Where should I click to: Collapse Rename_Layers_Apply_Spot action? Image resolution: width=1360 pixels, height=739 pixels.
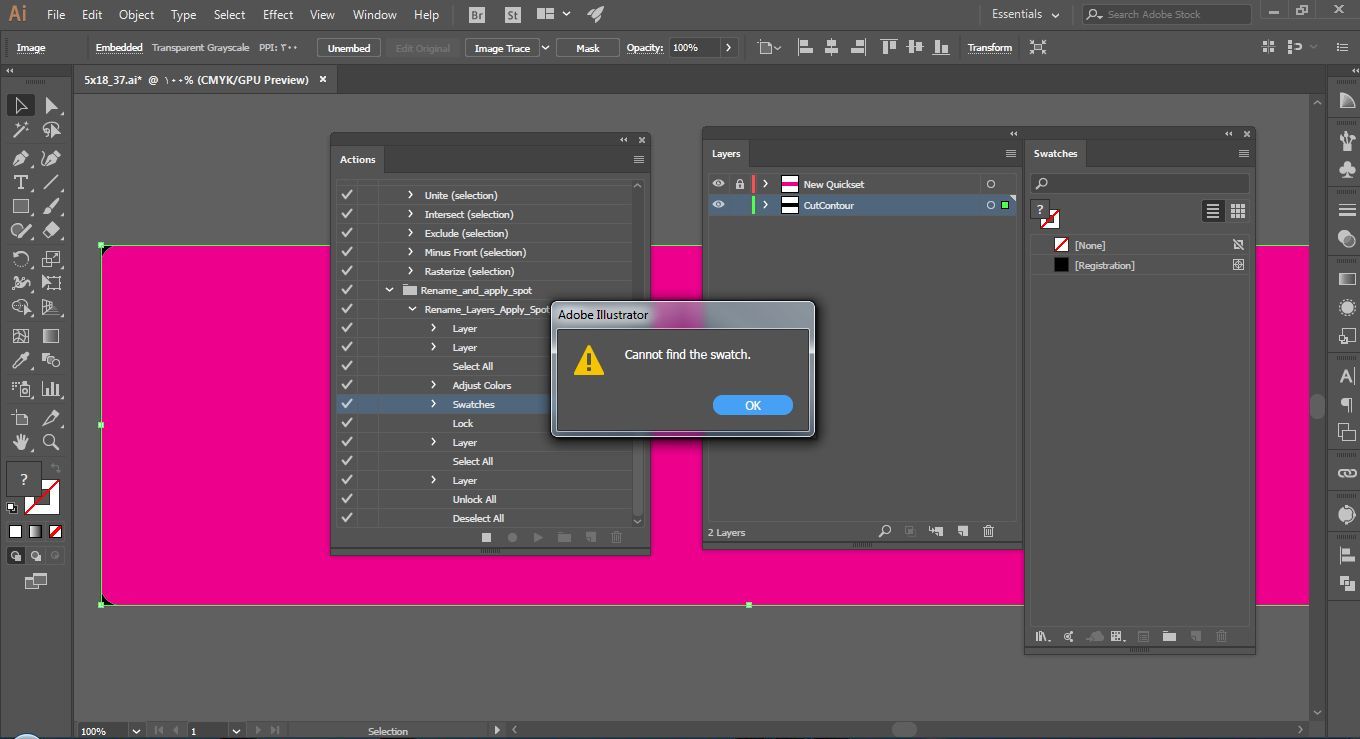412,309
